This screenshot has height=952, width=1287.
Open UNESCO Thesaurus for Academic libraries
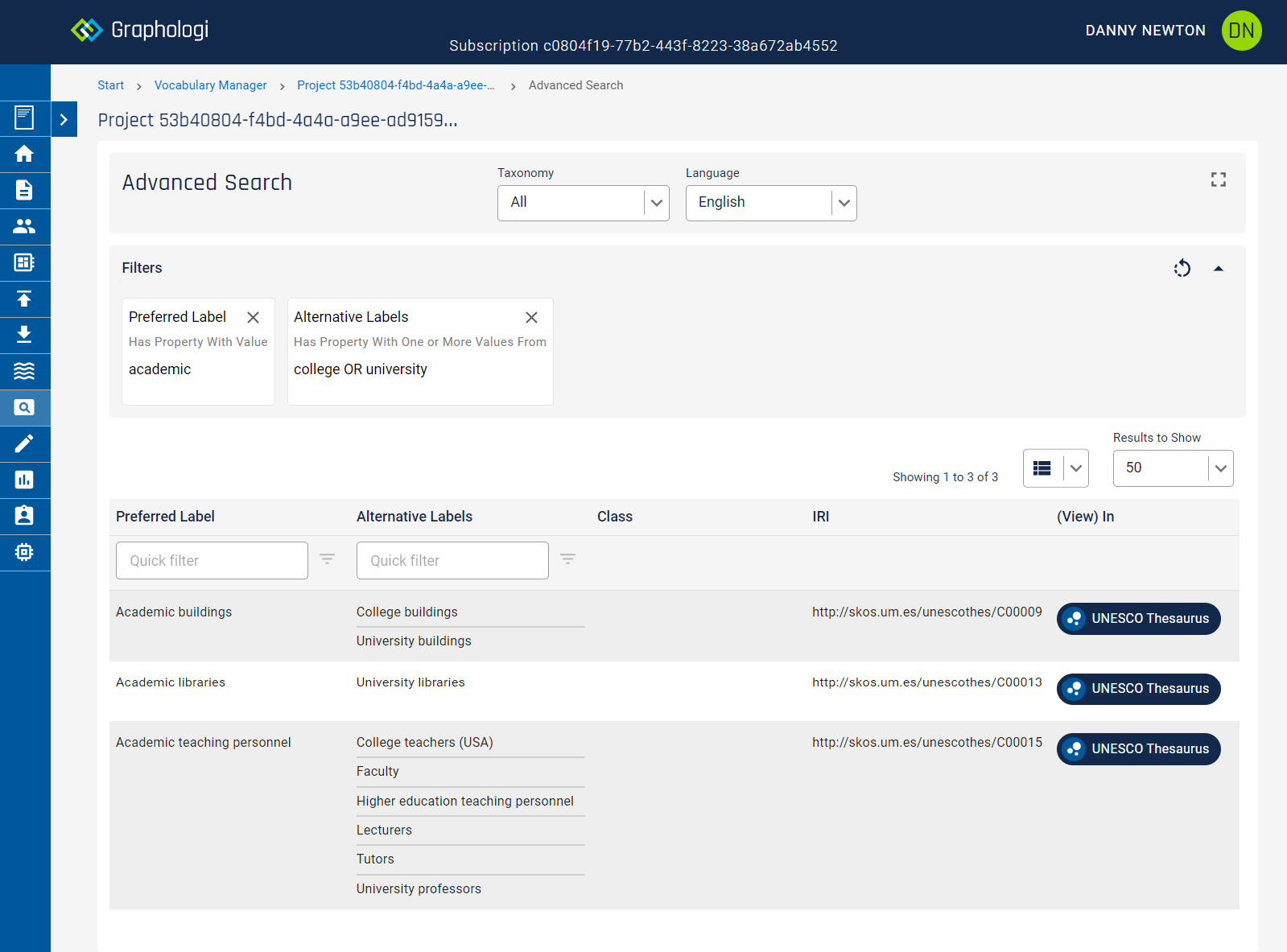pos(1139,689)
